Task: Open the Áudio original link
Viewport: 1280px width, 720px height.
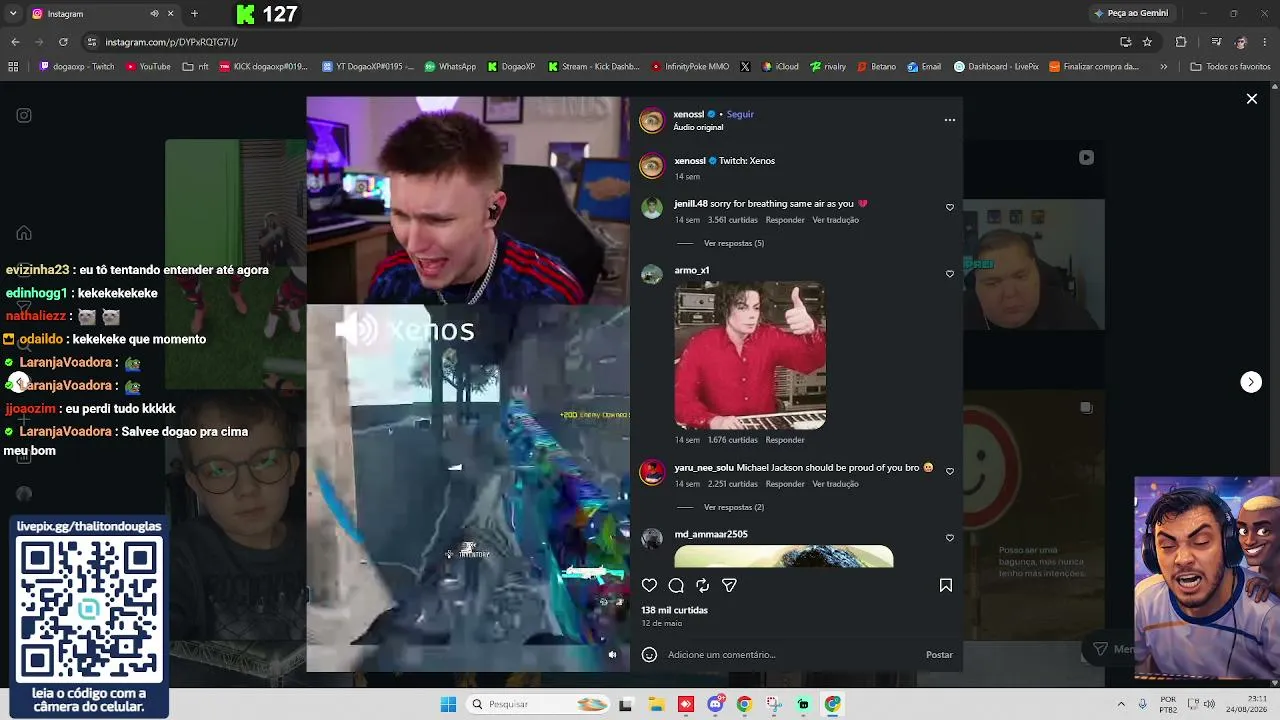Action: tap(698, 128)
